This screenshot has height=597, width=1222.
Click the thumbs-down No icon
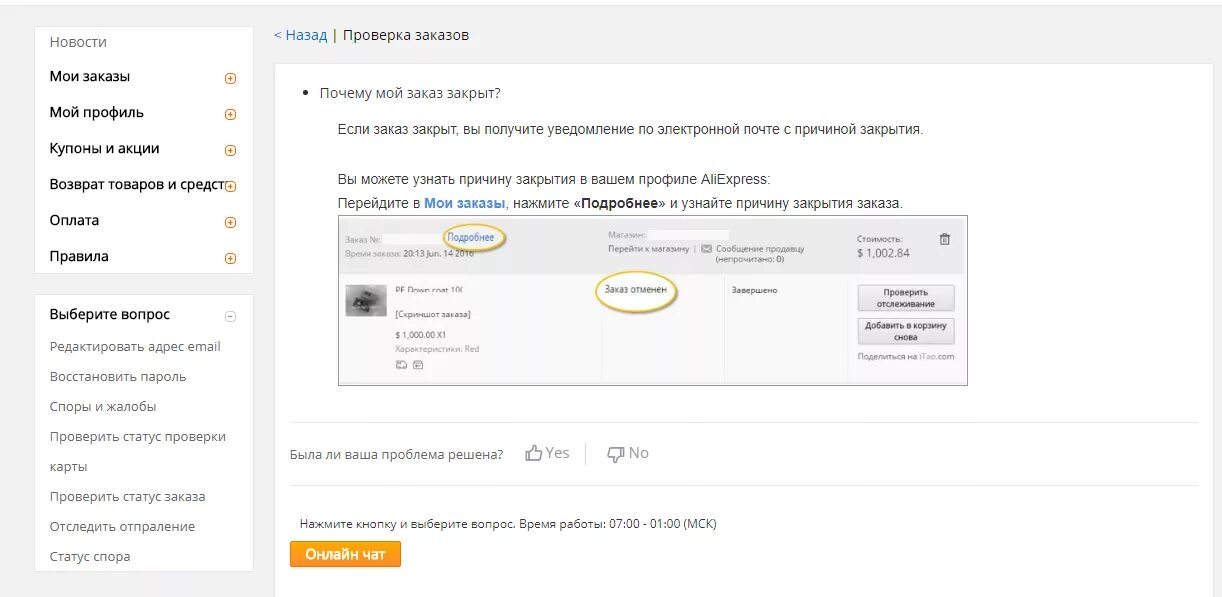616,454
